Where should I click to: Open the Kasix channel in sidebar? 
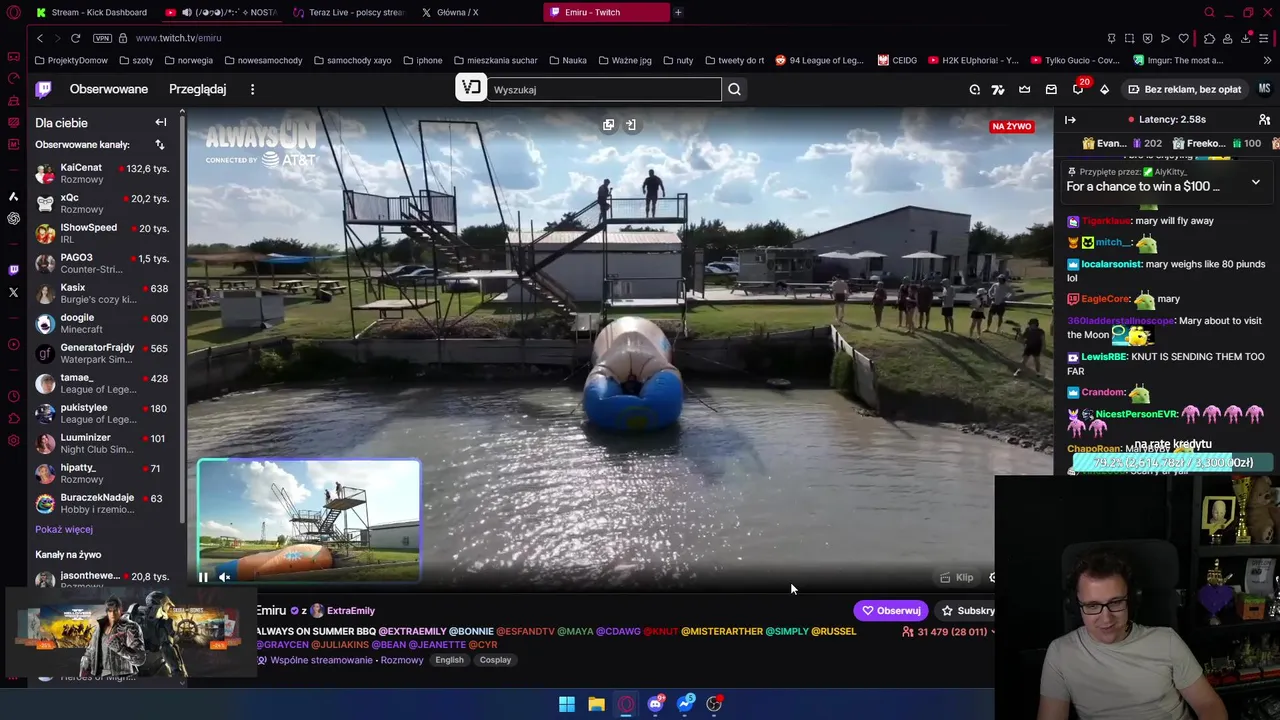pyautogui.click(x=104, y=294)
